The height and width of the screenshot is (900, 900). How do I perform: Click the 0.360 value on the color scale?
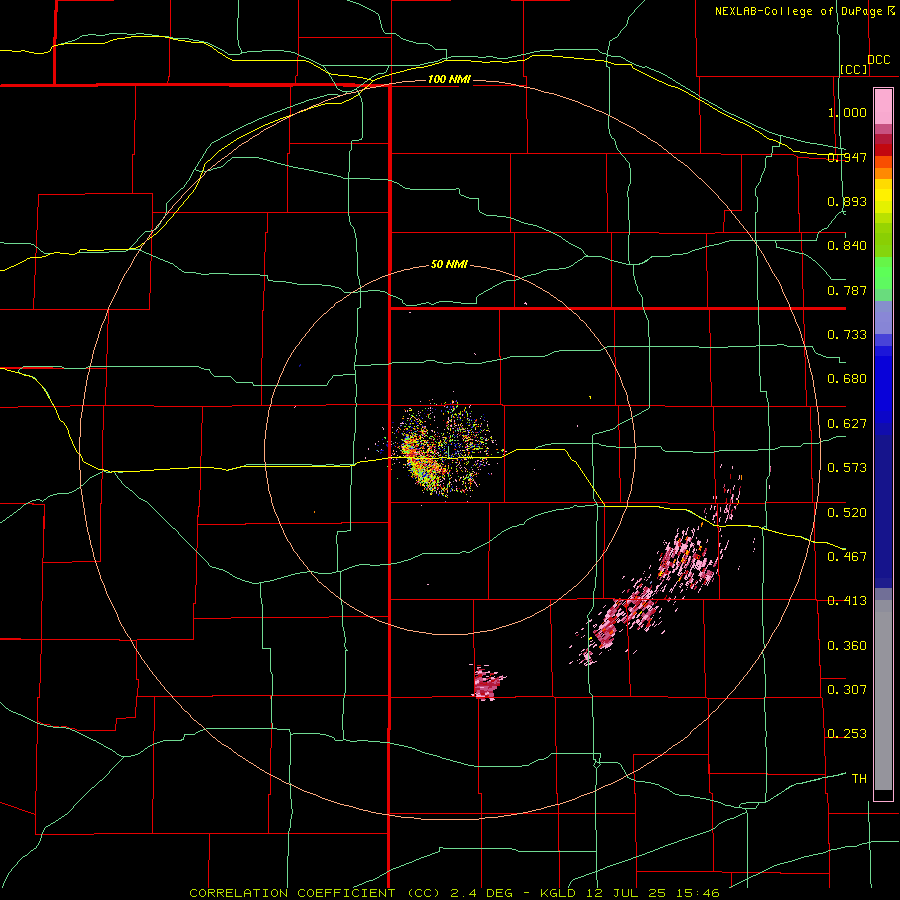tap(847, 646)
